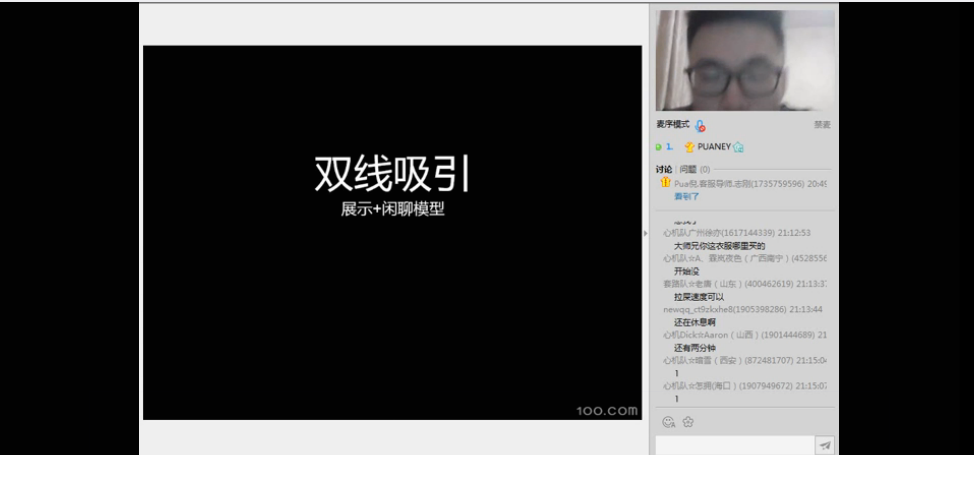This screenshot has width=974, height=478.
Task: Click the 麦序模式 mode label
Action: pyautogui.click(x=673, y=124)
